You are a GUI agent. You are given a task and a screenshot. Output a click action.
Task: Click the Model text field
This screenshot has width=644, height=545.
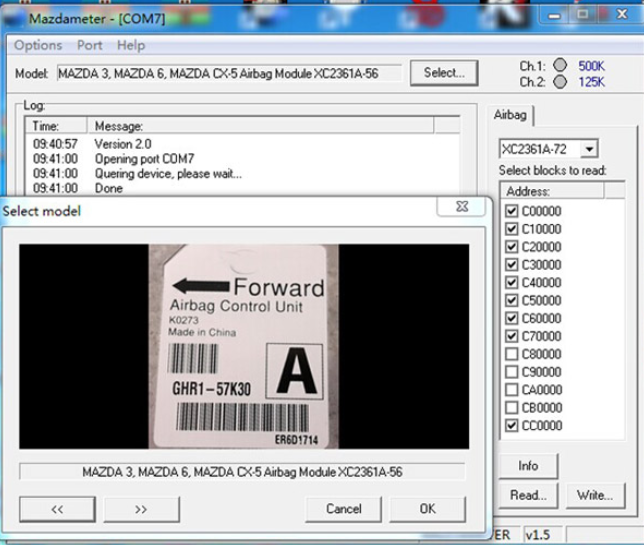229,74
